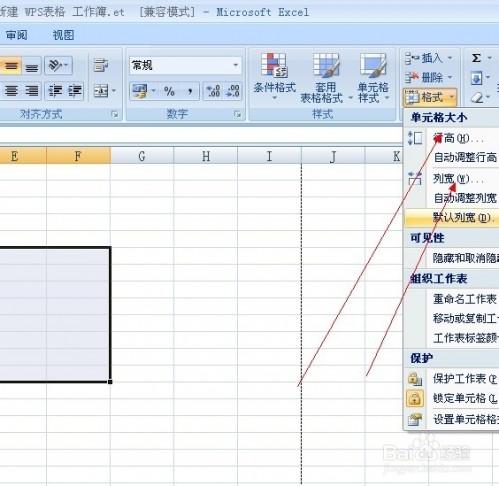Click the middle vertical align icon
Screen dimensions: 499x486
(11, 66)
